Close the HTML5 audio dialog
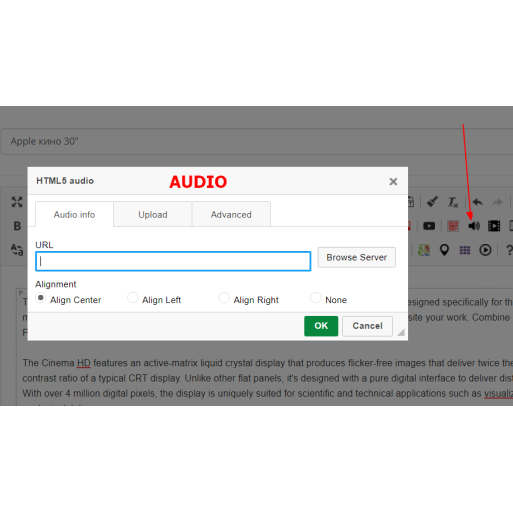 pyautogui.click(x=393, y=182)
